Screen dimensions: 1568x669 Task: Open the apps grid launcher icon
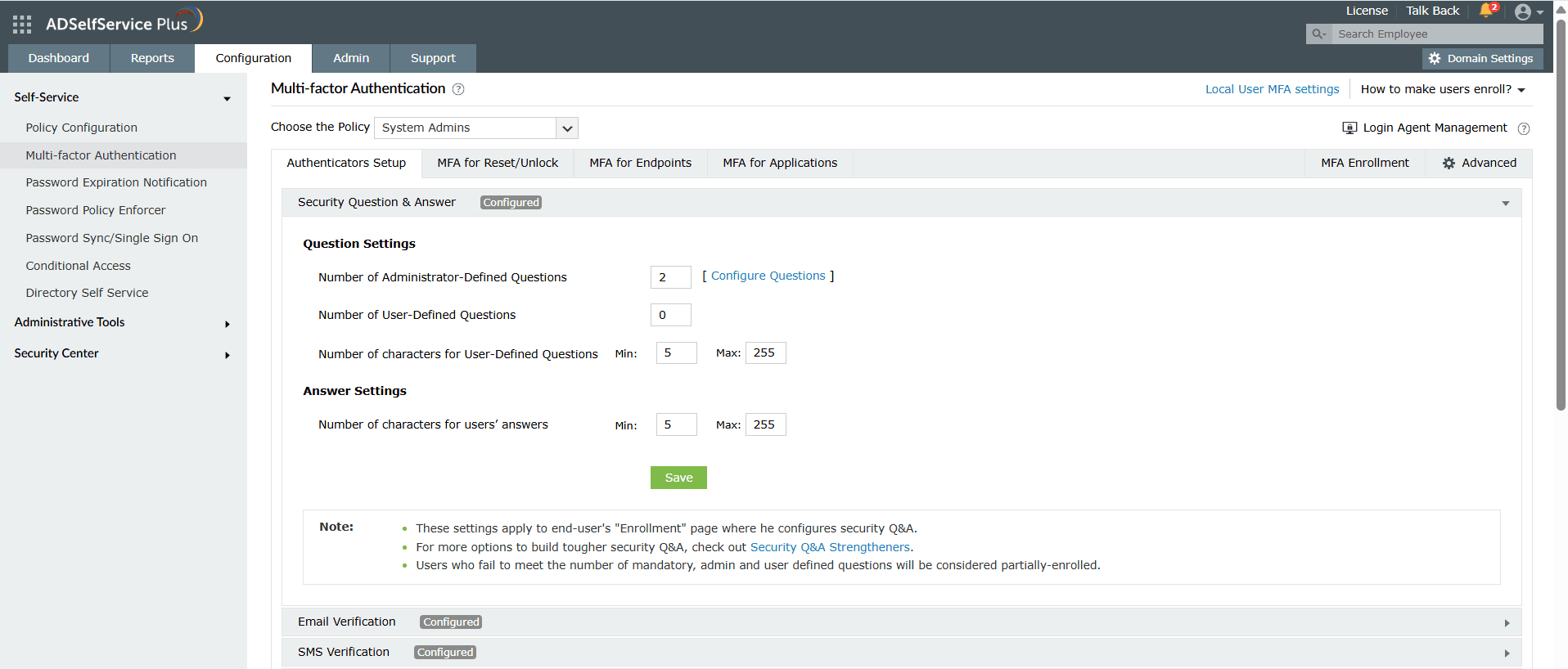click(x=22, y=25)
